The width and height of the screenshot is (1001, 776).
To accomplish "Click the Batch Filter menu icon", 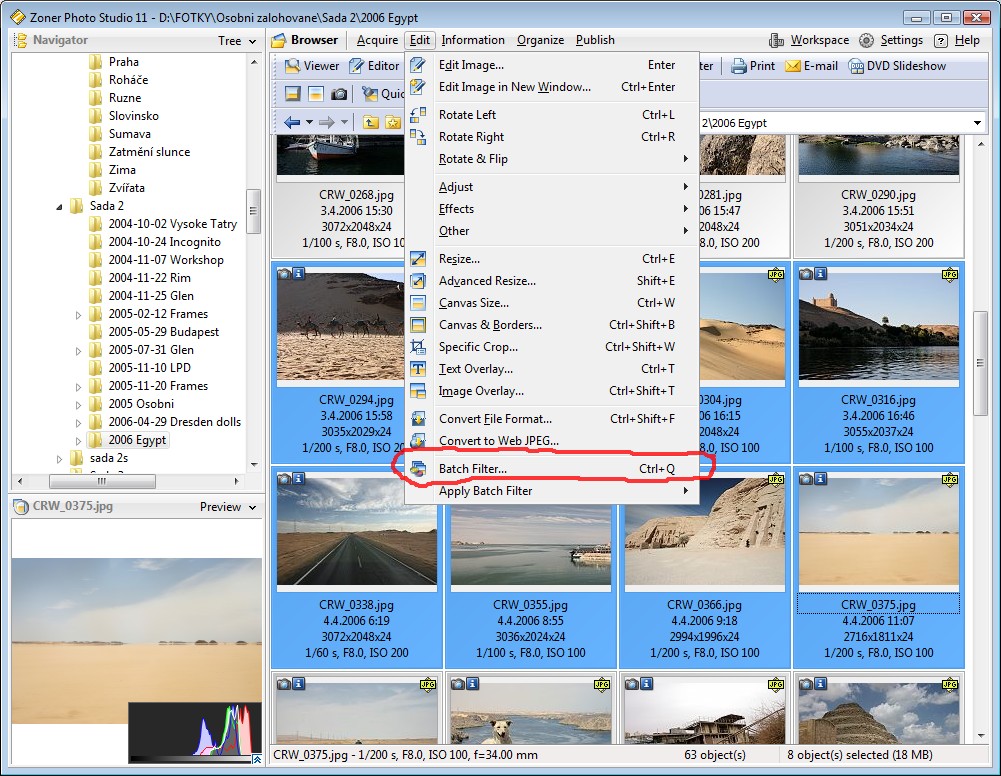I will point(418,469).
